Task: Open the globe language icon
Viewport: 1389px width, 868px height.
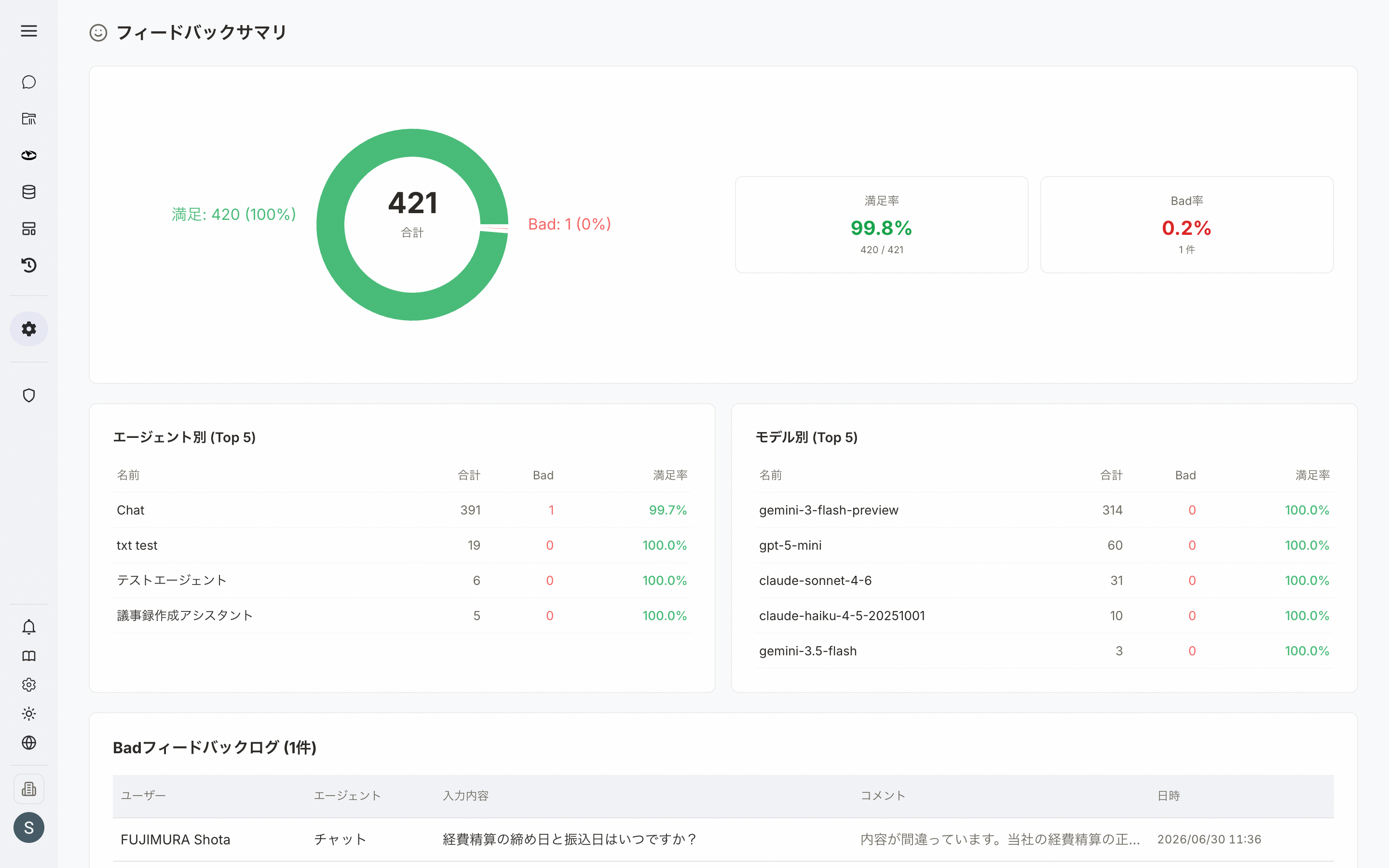Action: coord(29,743)
